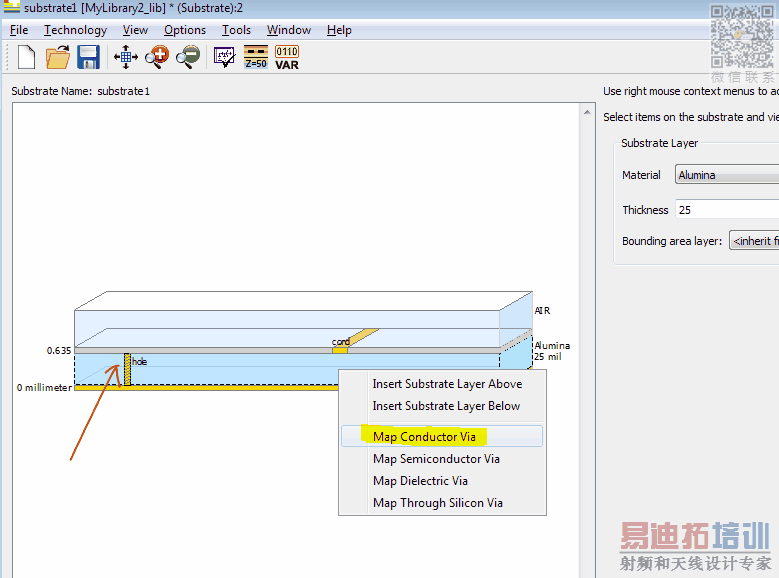Open the Tools menu
This screenshot has height=578, width=779.
[x=236, y=30]
